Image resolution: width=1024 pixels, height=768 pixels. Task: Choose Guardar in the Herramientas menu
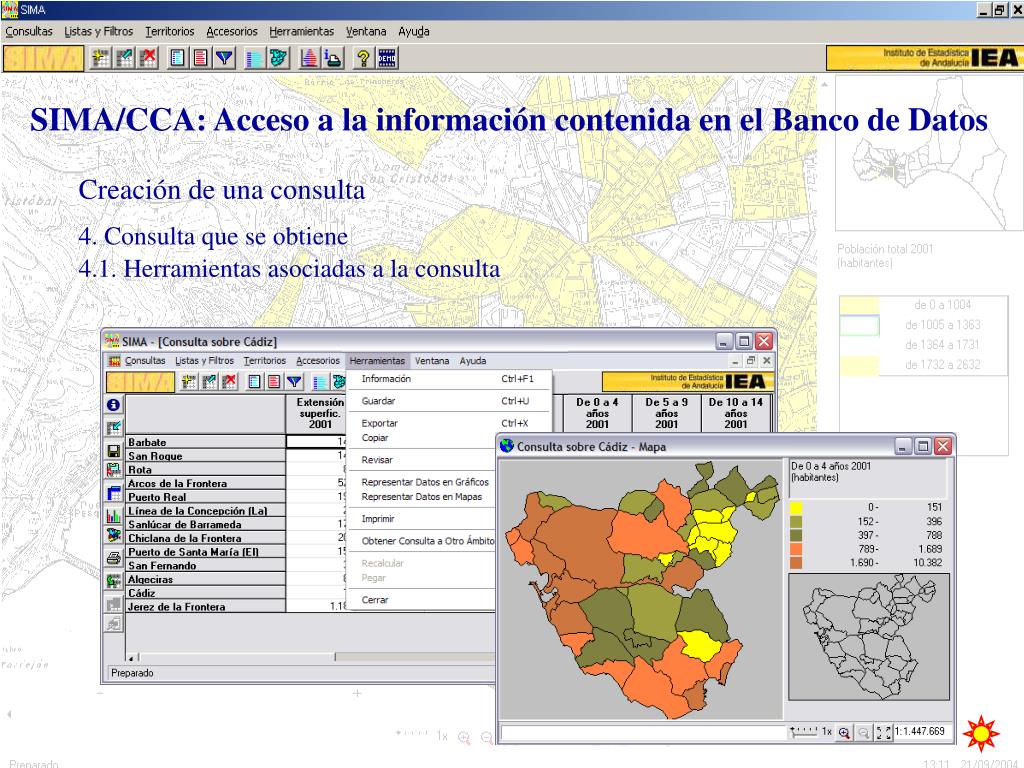(x=449, y=401)
